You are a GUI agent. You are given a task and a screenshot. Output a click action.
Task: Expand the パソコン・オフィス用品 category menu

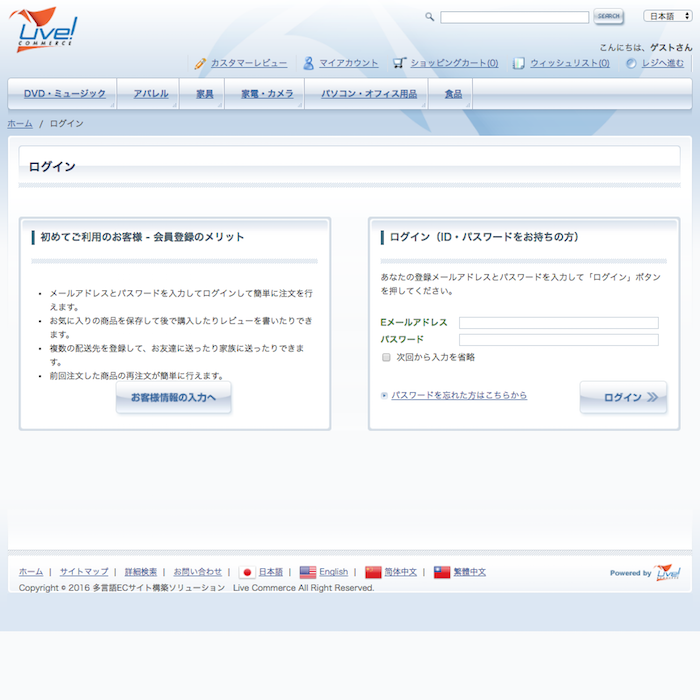point(369,94)
